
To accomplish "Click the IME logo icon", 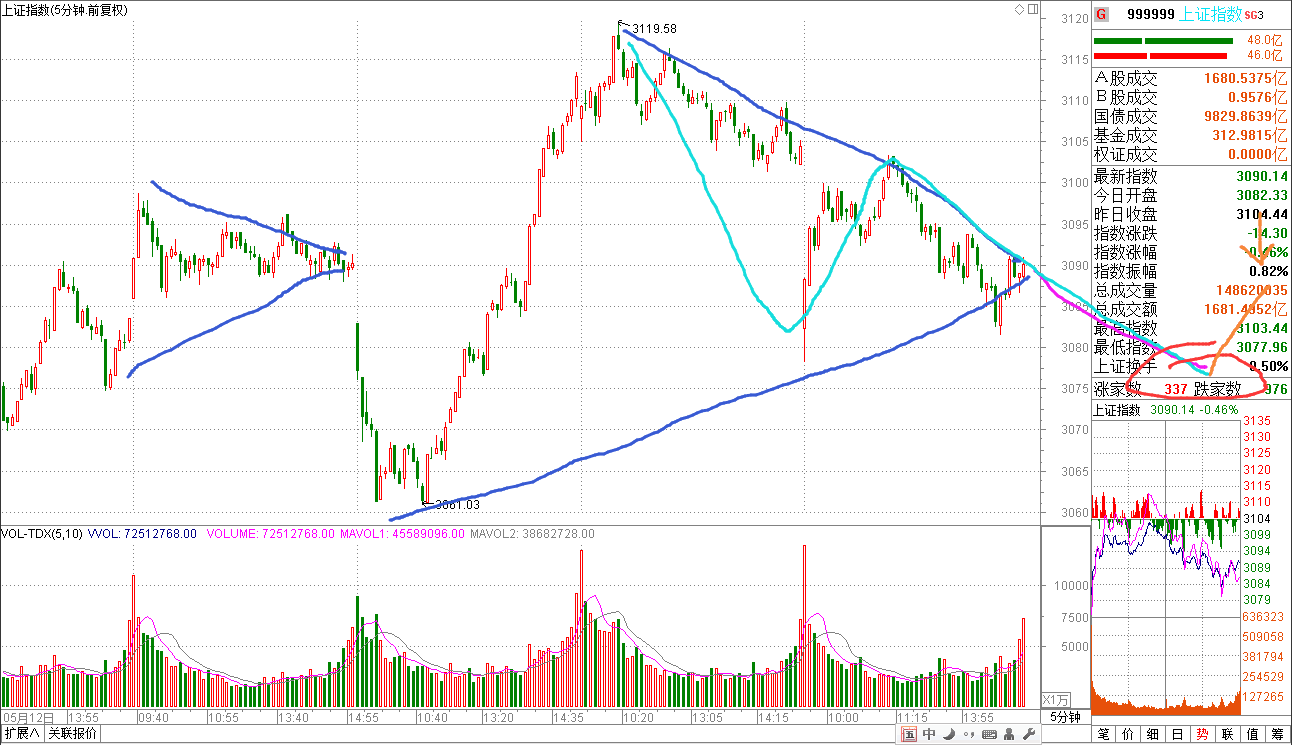I will [x=909, y=735].
